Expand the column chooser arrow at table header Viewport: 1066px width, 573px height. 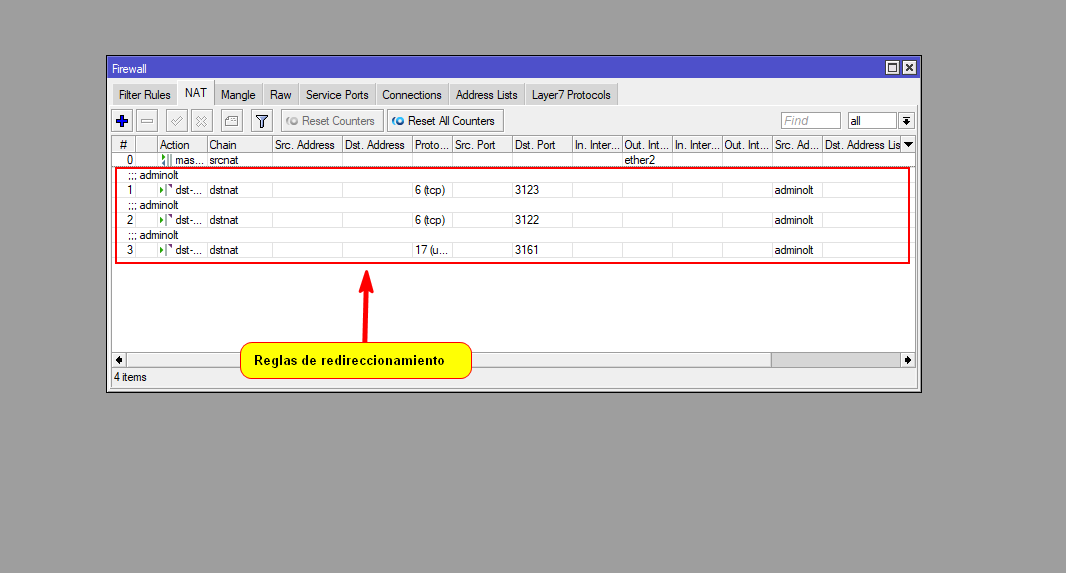(x=908, y=145)
